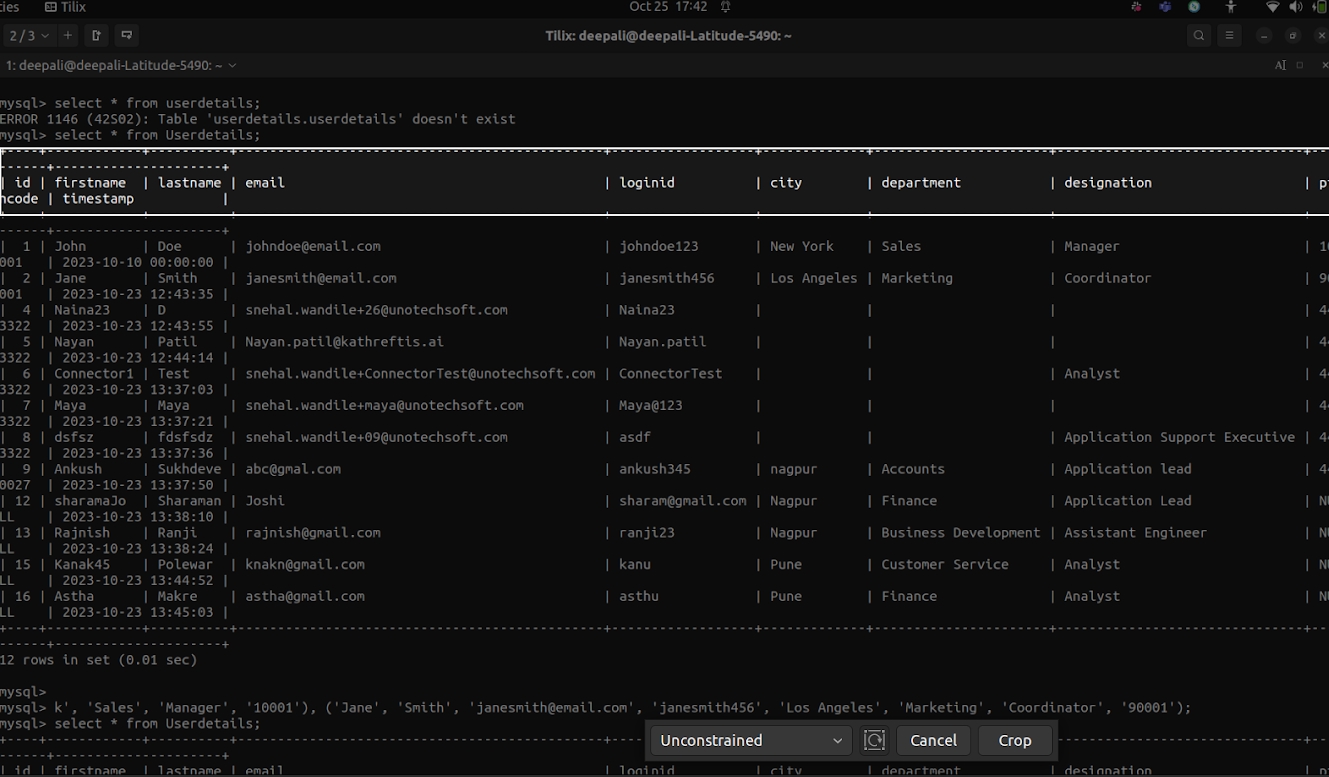Click inside the highlighted crop selection header row
The height and width of the screenshot is (777, 1329).
664,182
